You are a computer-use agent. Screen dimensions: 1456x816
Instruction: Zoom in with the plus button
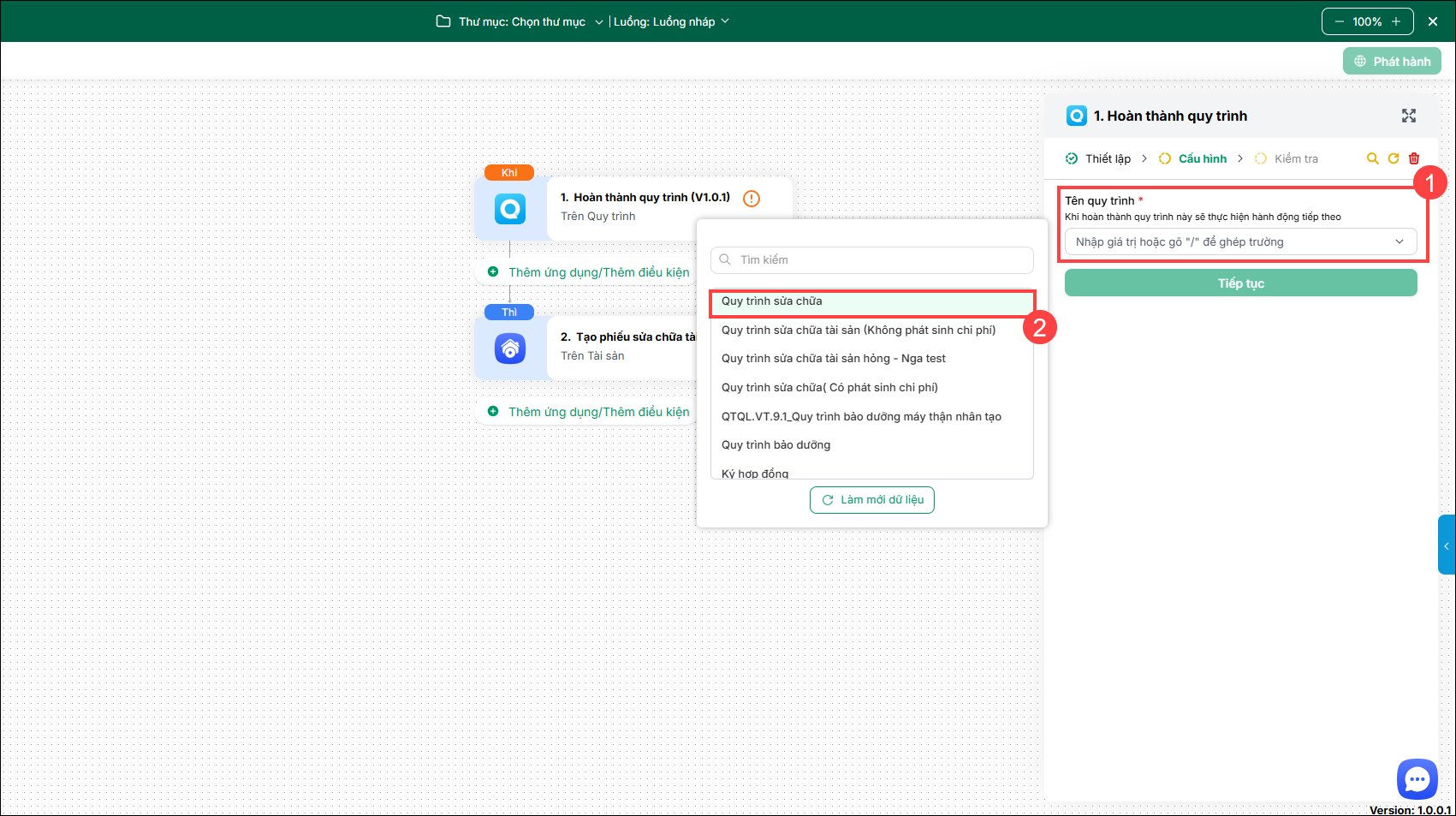point(1396,21)
